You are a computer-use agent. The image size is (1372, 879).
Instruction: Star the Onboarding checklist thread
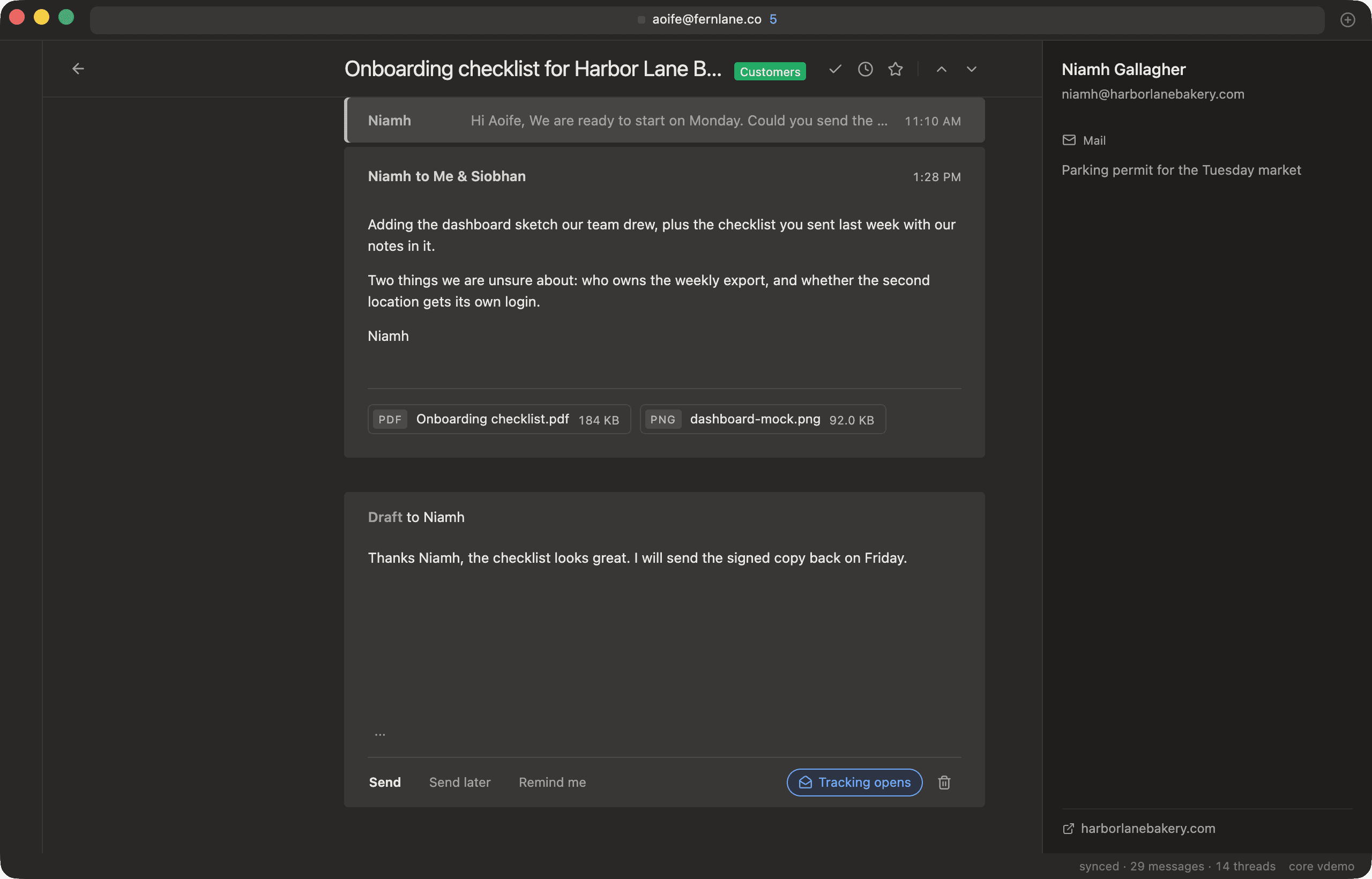(x=895, y=69)
